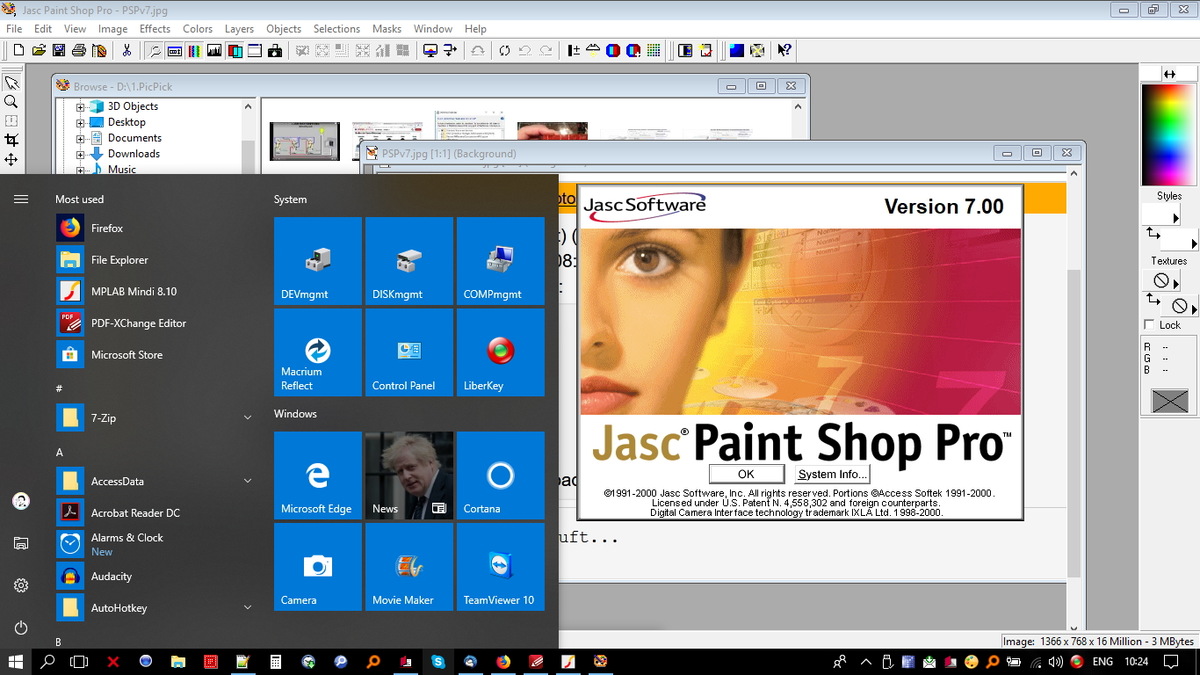Open the Colors menu
The width and height of the screenshot is (1200, 675).
197,29
